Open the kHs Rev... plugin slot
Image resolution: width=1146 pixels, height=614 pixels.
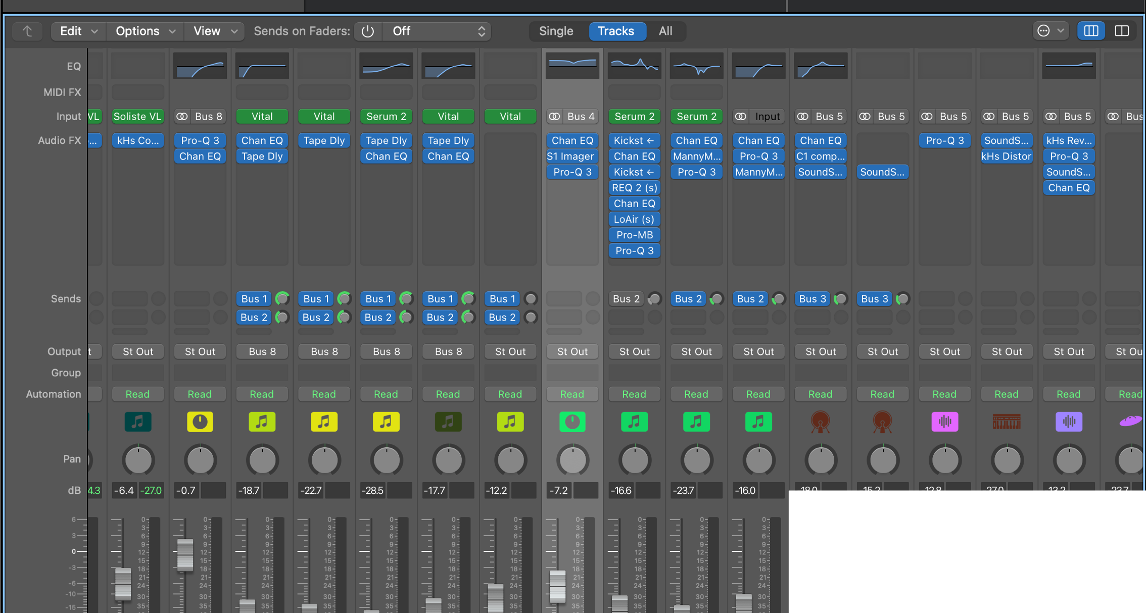point(1069,140)
